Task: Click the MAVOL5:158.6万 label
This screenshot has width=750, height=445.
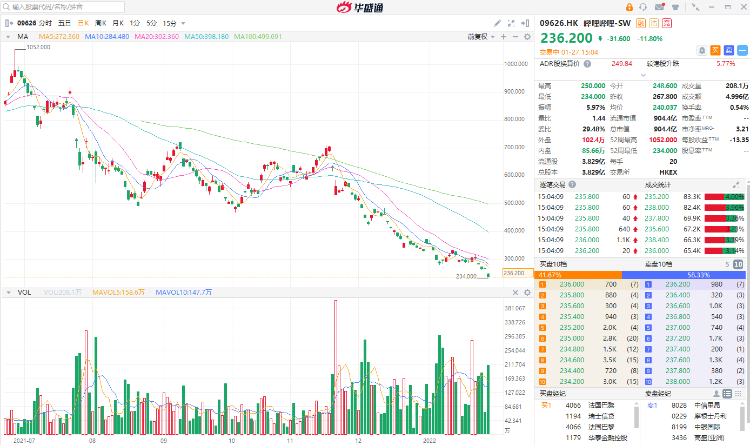Action: pos(119,292)
